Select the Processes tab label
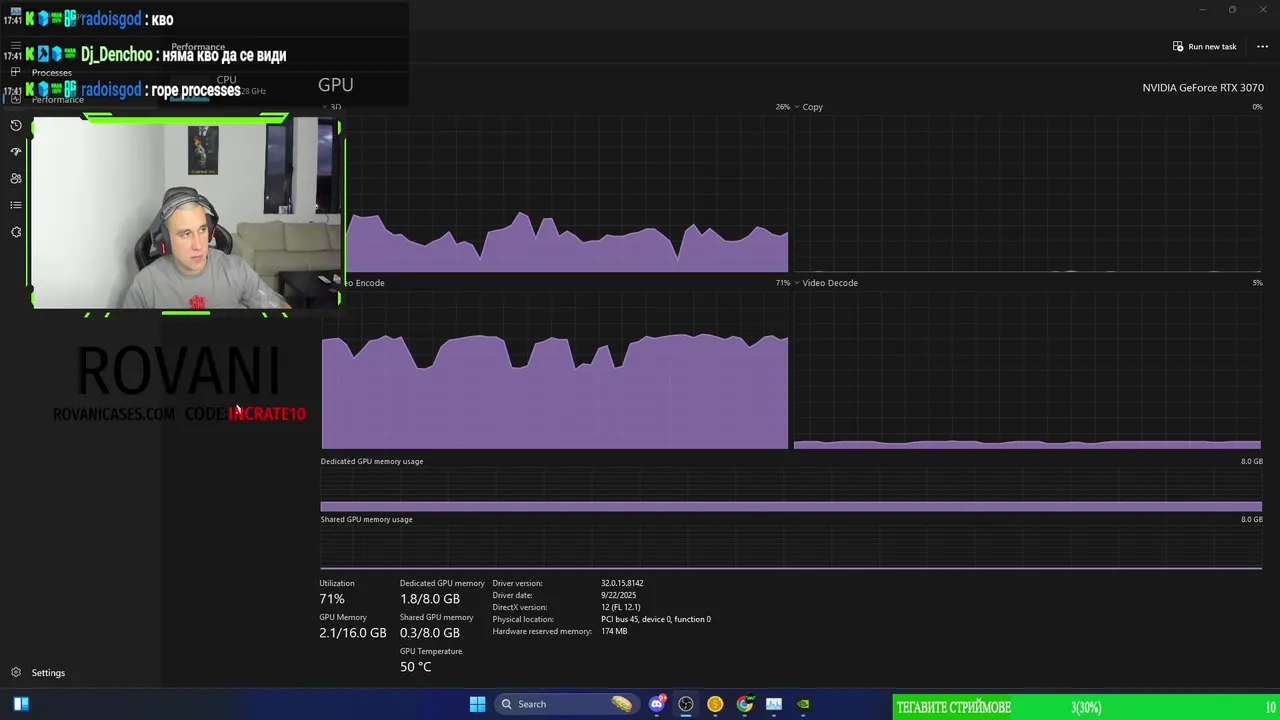Screen dimensions: 1280x720 pyautogui.click(x=52, y=72)
